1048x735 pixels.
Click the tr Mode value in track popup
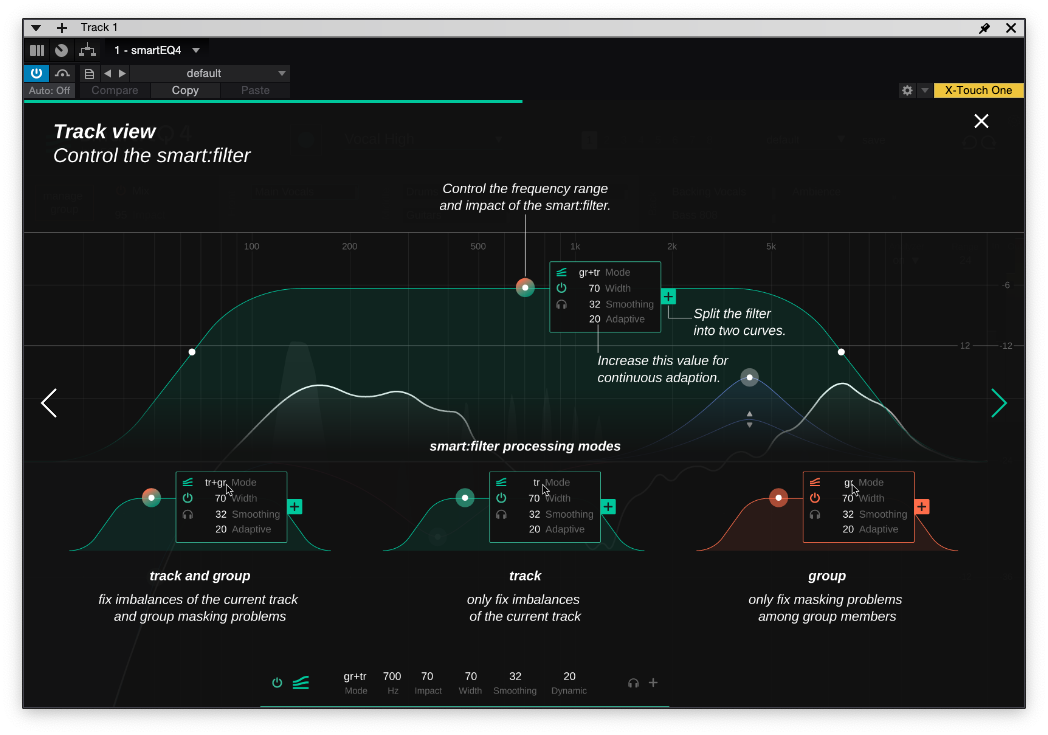[537, 482]
